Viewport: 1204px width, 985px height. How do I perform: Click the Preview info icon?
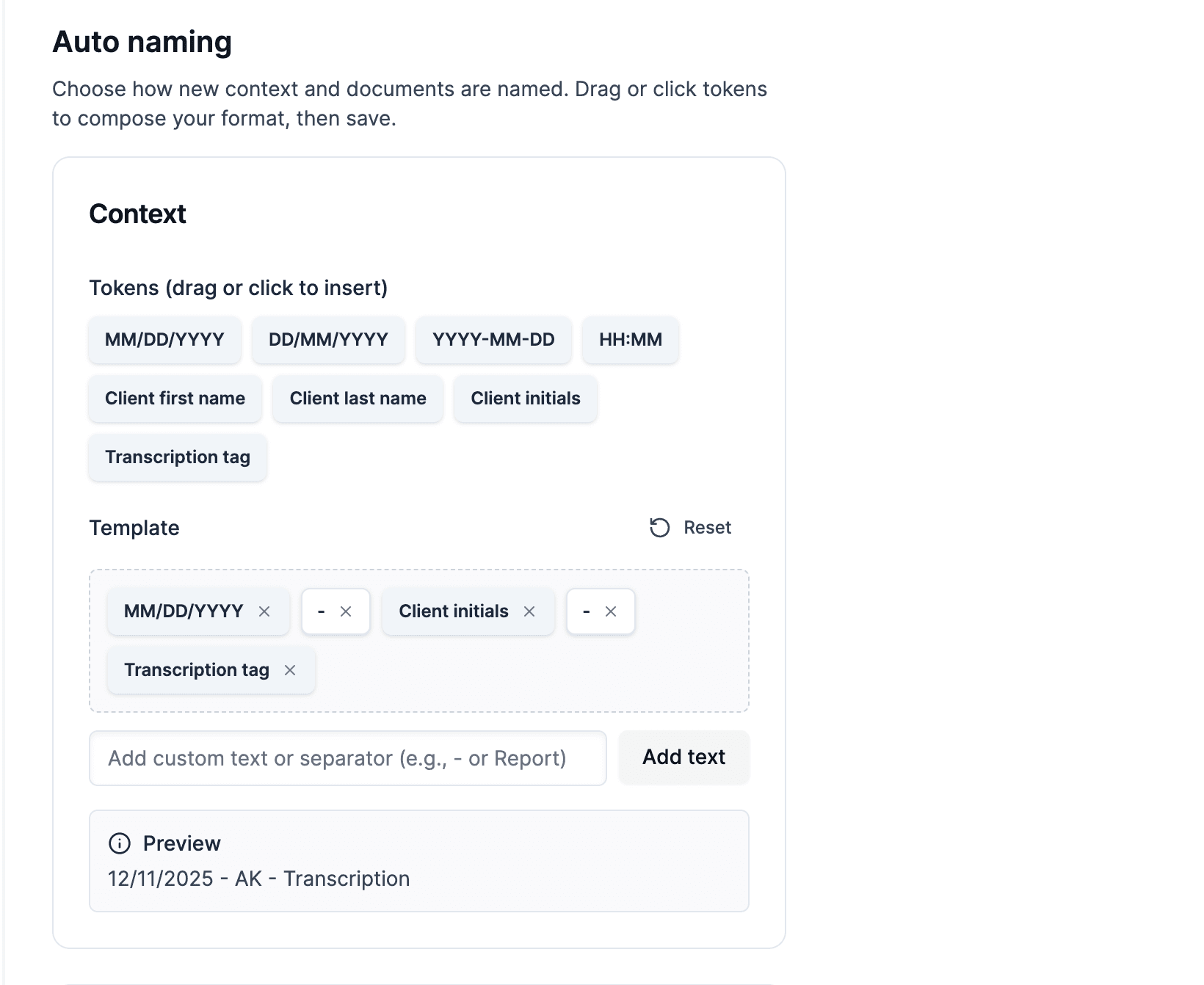pyautogui.click(x=120, y=843)
